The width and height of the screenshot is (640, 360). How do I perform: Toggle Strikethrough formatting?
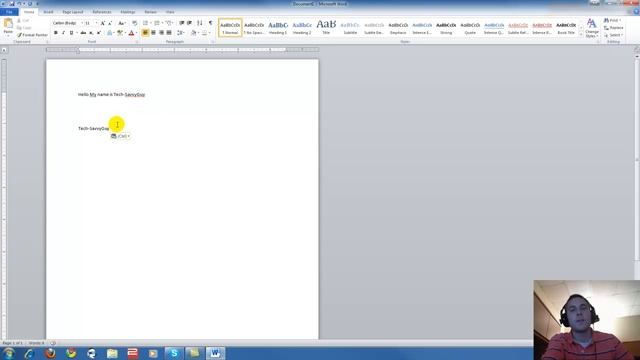click(83, 33)
